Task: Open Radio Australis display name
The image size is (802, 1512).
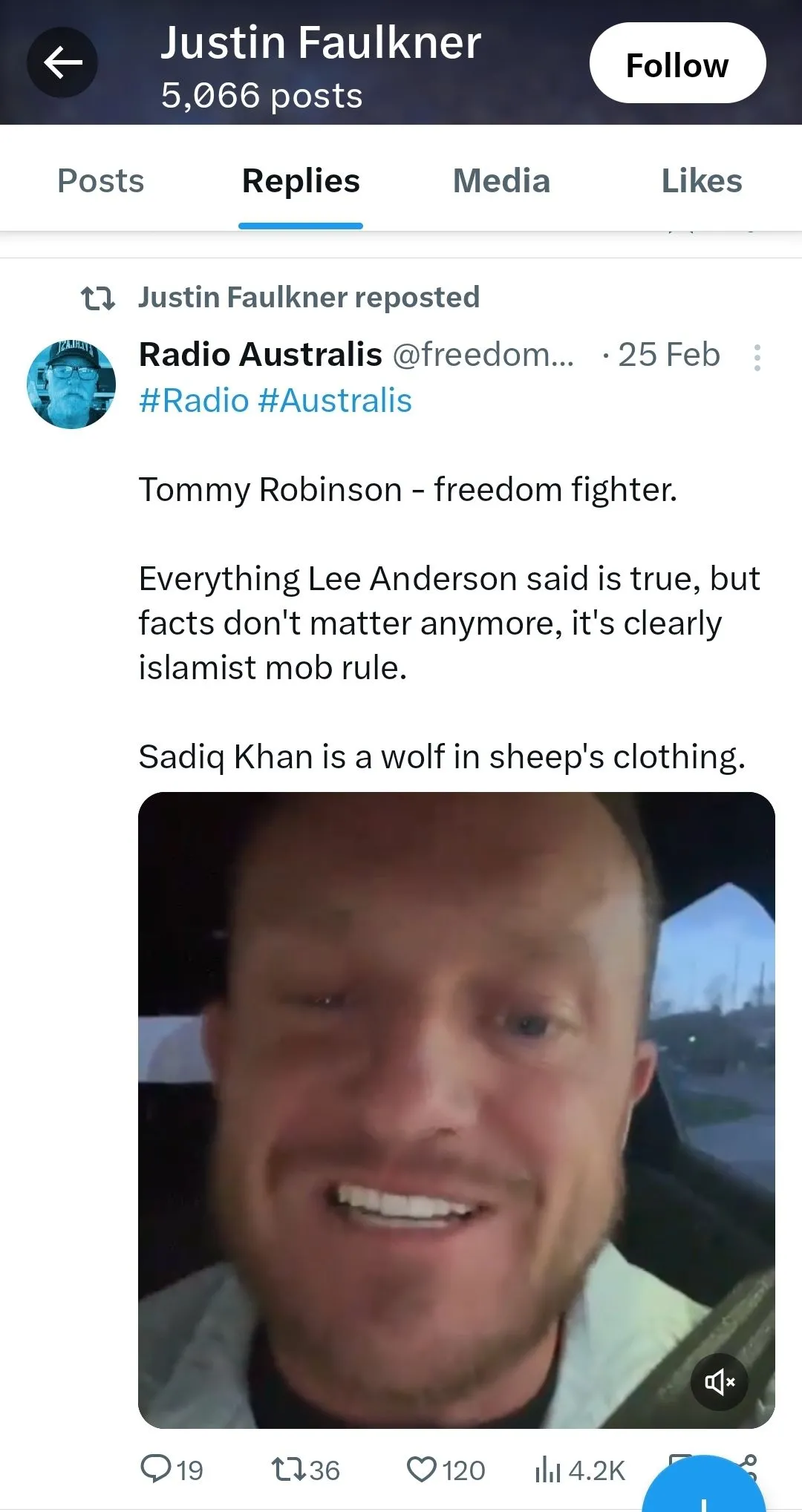Action: 261,354
